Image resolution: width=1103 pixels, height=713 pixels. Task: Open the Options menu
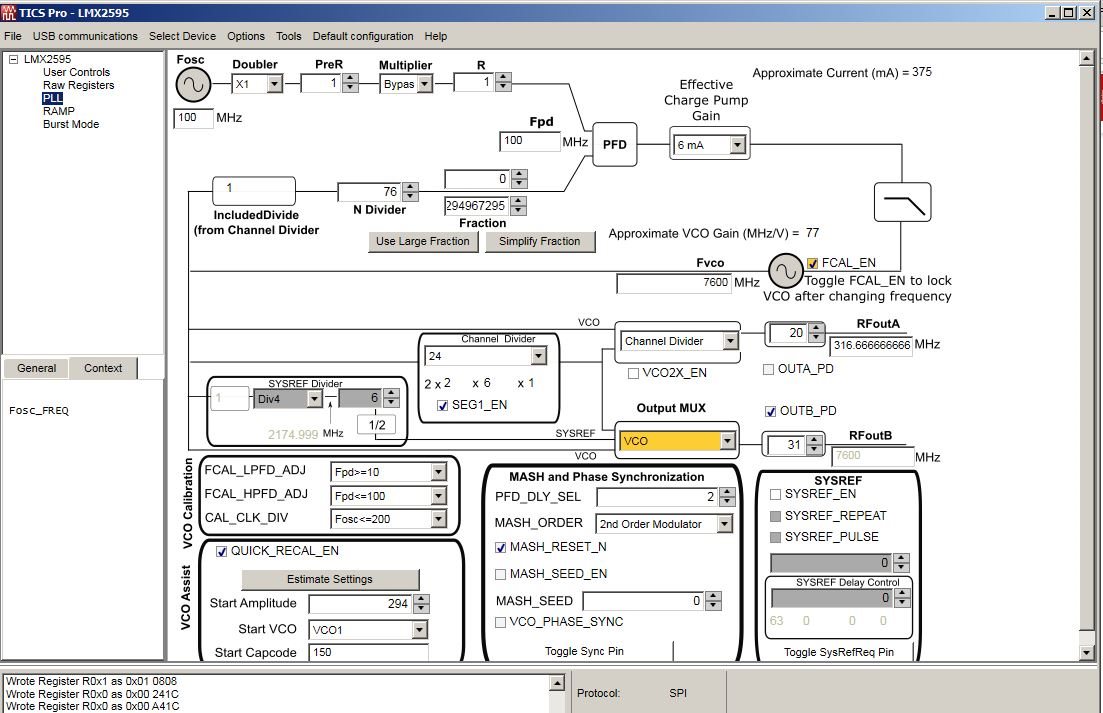point(246,36)
